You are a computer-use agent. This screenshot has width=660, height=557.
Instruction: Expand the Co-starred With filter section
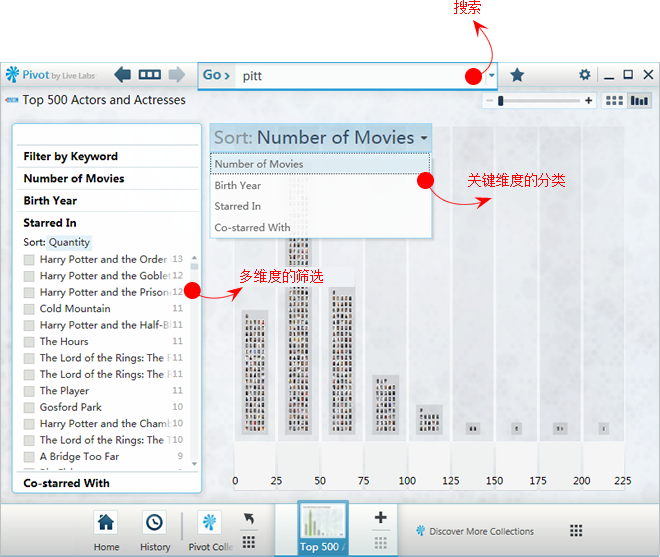[66, 483]
